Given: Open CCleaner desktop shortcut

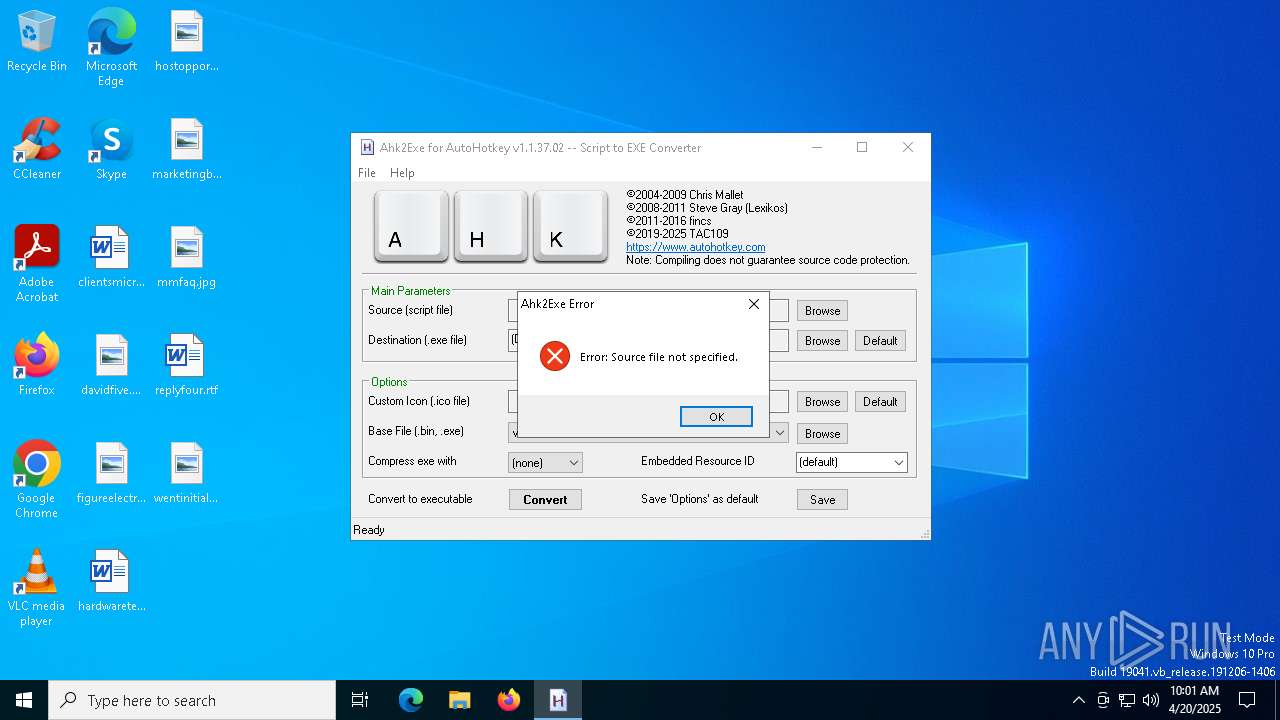Looking at the screenshot, I should [x=37, y=149].
